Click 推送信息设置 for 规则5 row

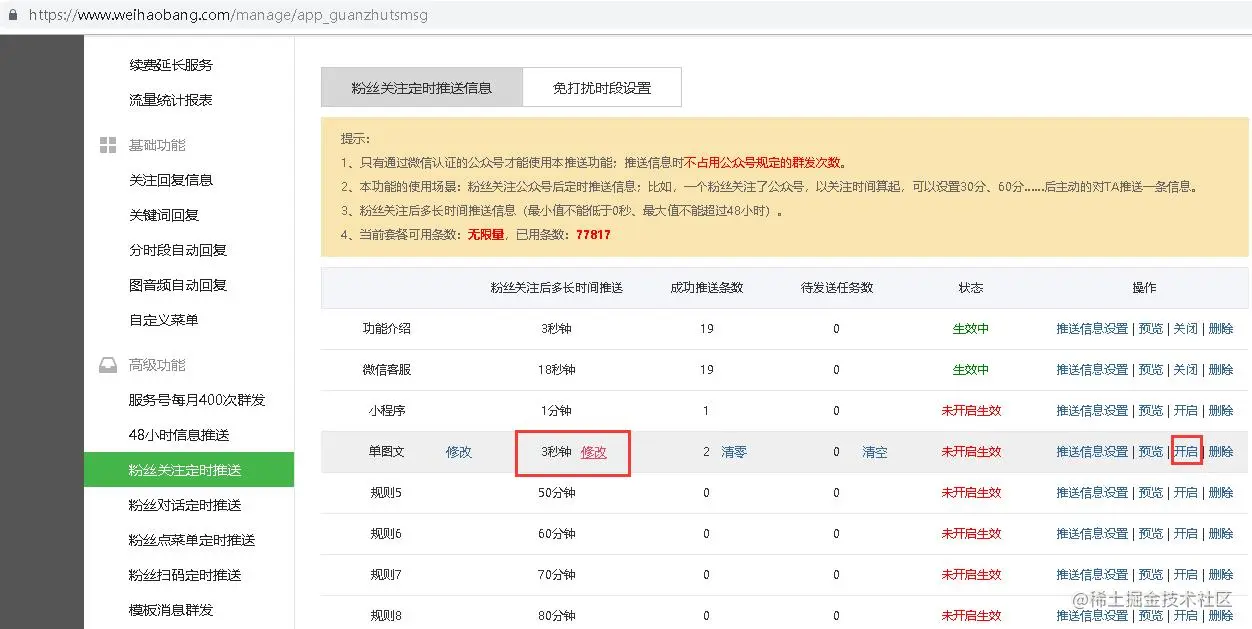1092,492
